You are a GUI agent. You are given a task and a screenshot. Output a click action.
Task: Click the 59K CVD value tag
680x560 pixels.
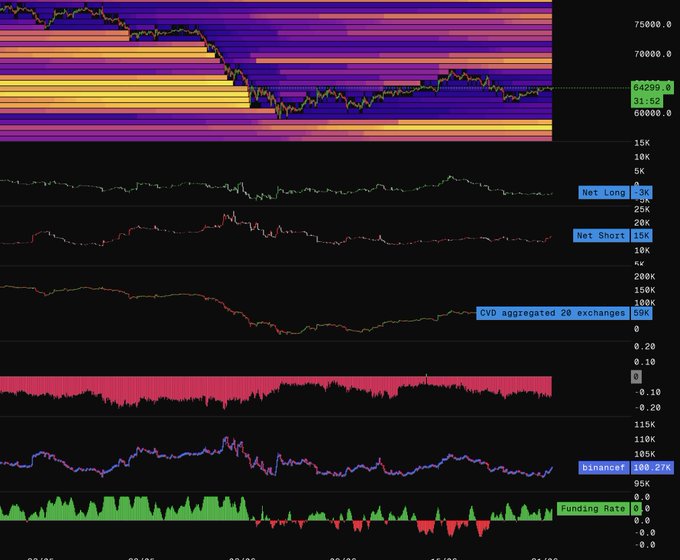[x=641, y=313]
